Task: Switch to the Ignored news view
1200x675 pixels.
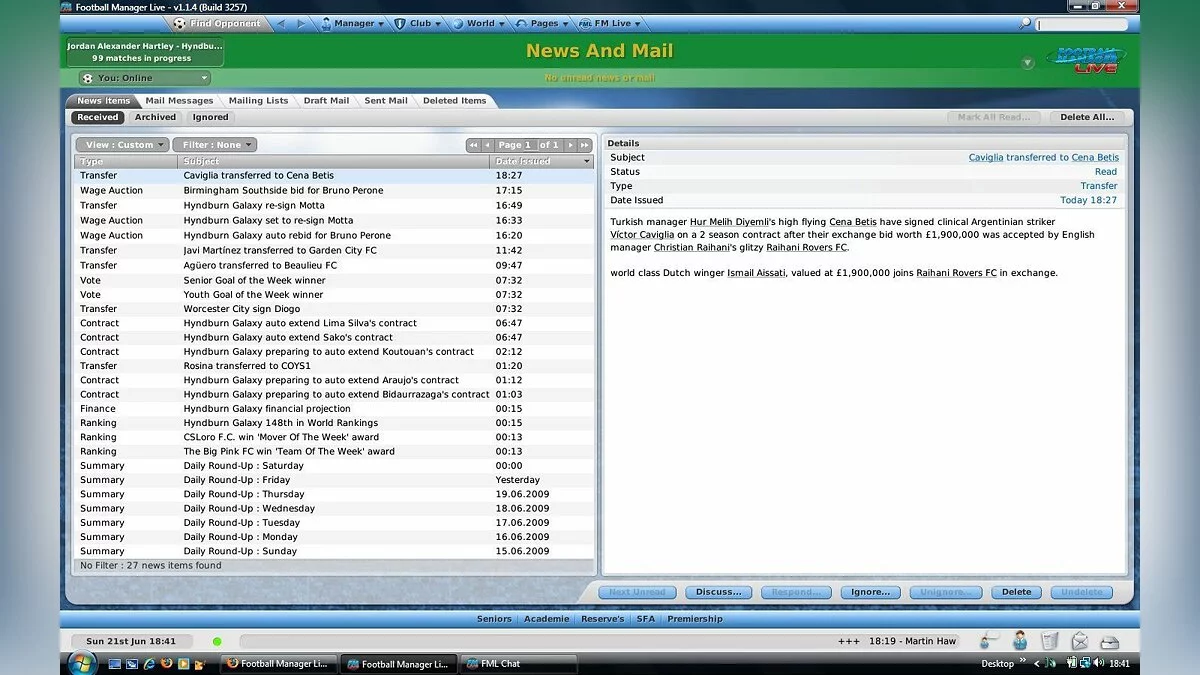Action: 210,117
